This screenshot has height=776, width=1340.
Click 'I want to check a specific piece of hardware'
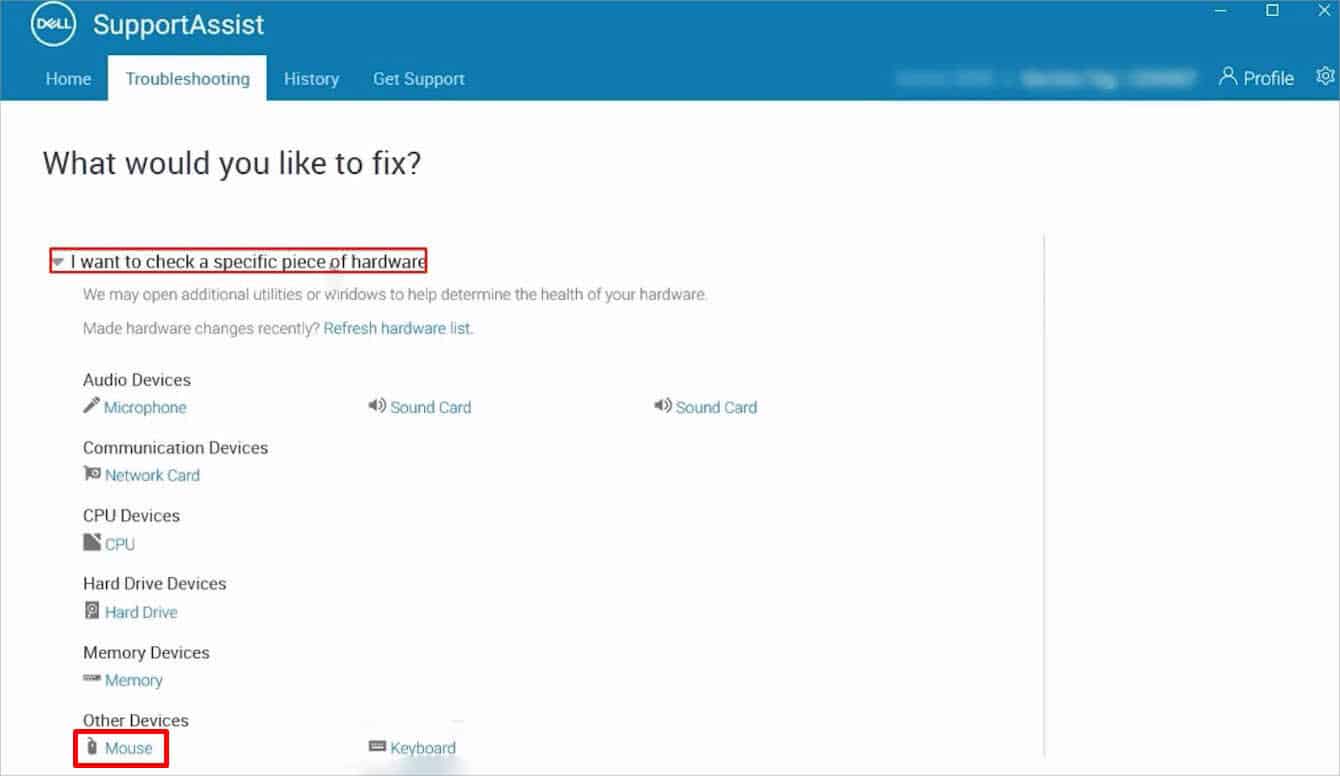pyautogui.click(x=248, y=262)
